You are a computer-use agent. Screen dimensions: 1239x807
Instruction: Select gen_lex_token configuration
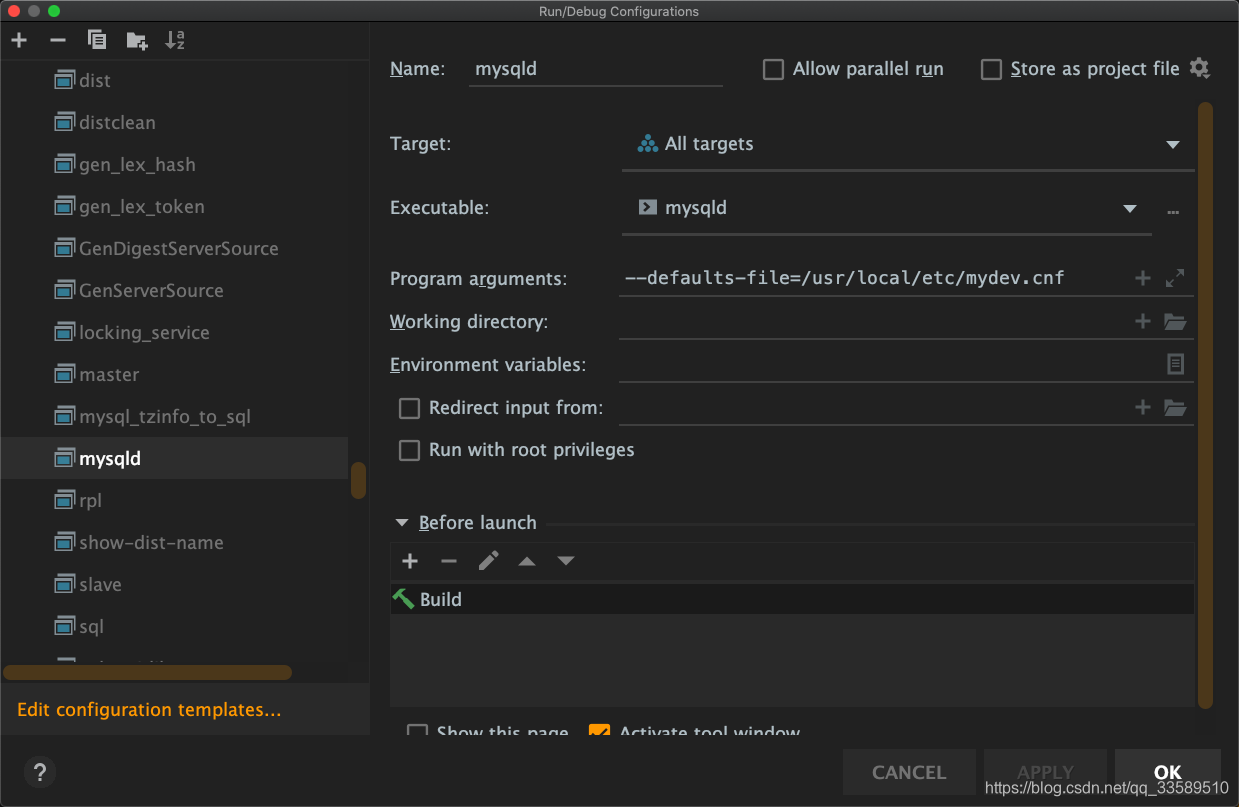click(142, 206)
